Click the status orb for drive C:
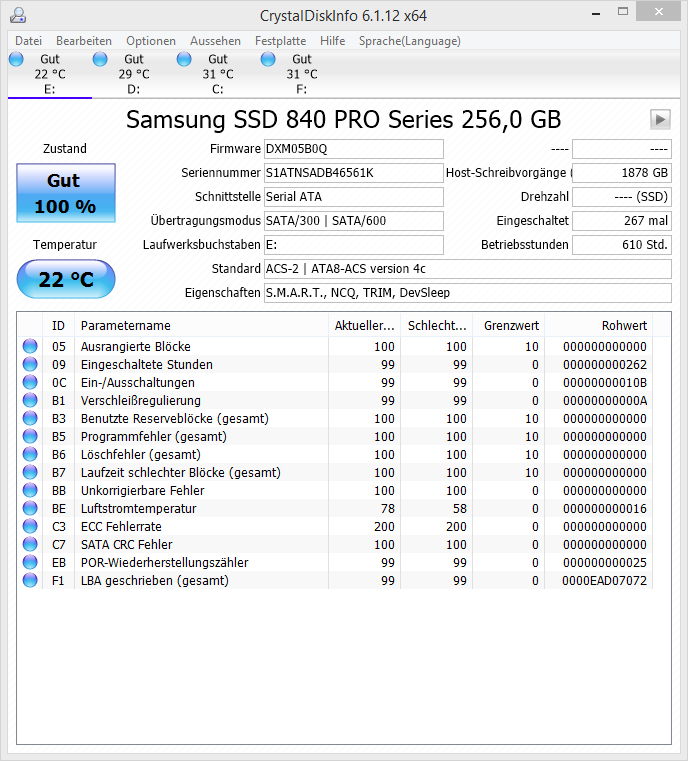The height and width of the screenshot is (761, 688). (184, 59)
